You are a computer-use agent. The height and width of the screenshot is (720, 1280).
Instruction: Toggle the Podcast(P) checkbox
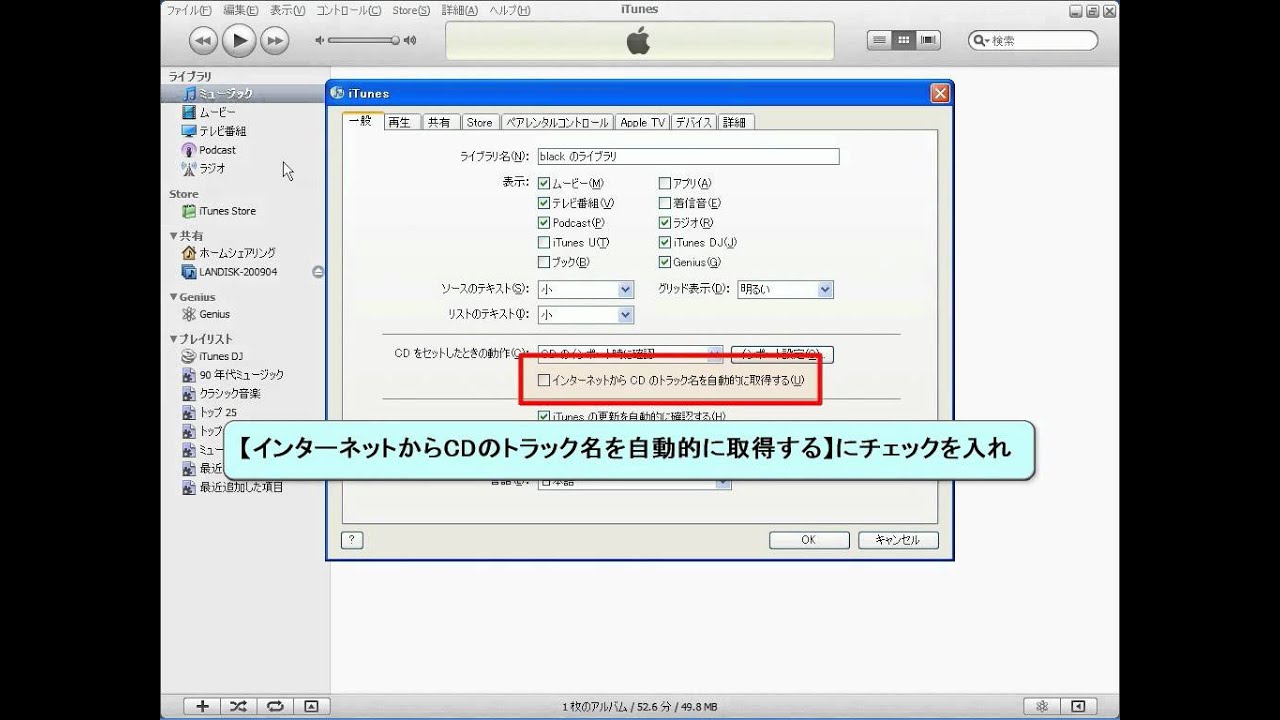point(544,223)
